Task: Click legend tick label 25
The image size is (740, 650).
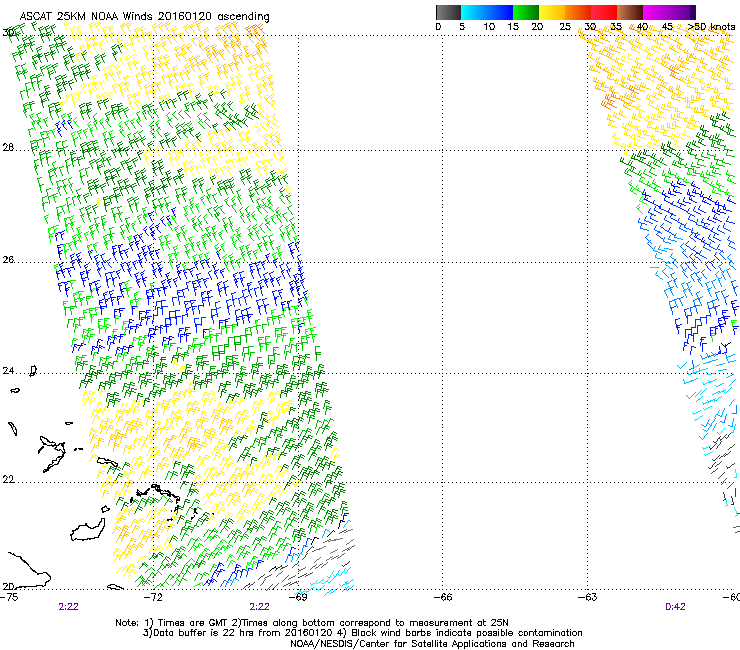Action: [565, 27]
